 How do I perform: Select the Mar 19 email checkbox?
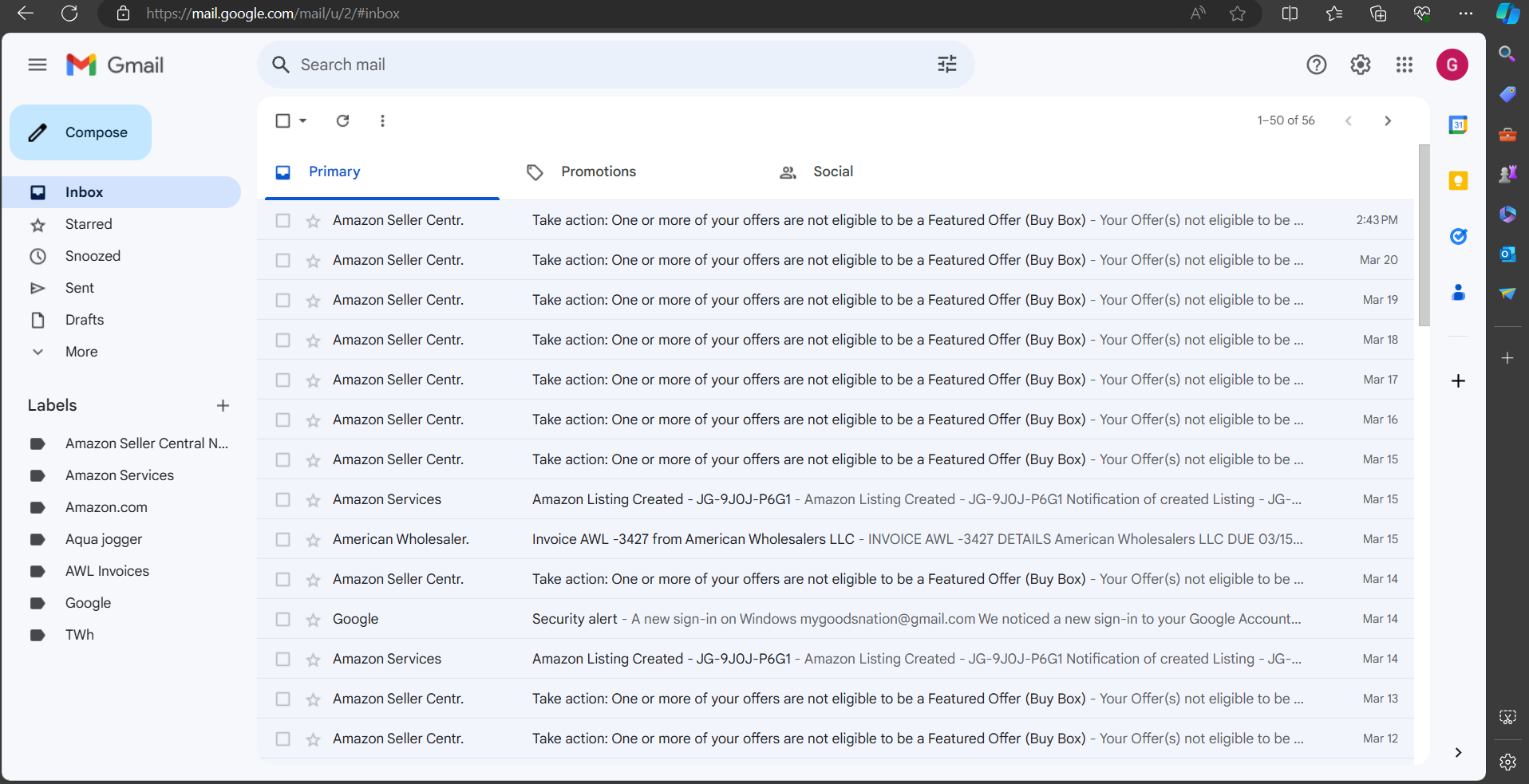point(282,300)
